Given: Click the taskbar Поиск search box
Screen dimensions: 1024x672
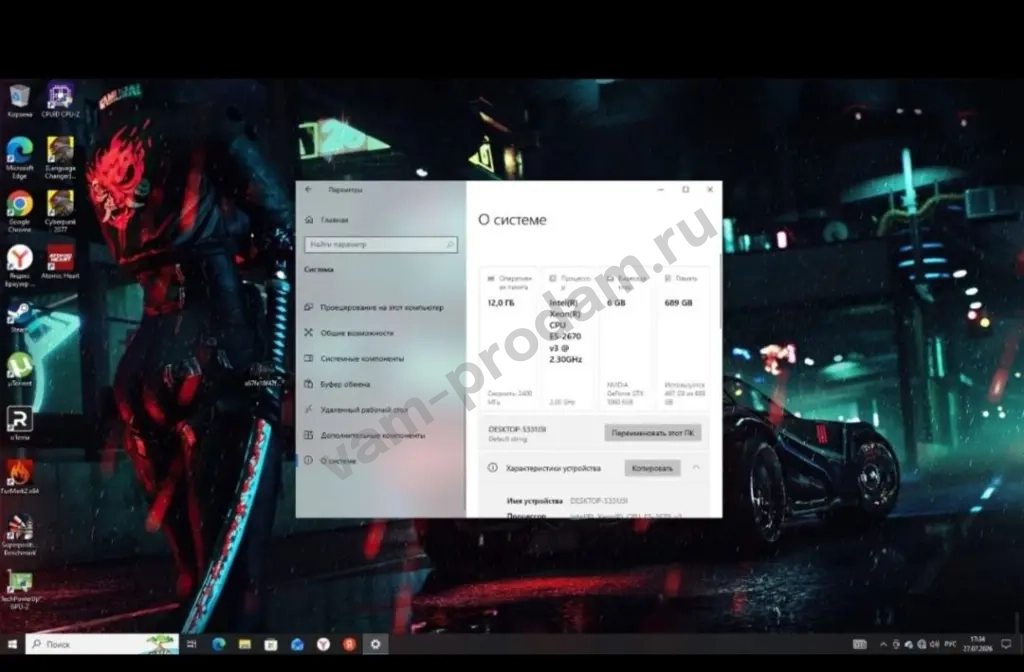Looking at the screenshot, I should pyautogui.click(x=102, y=645).
